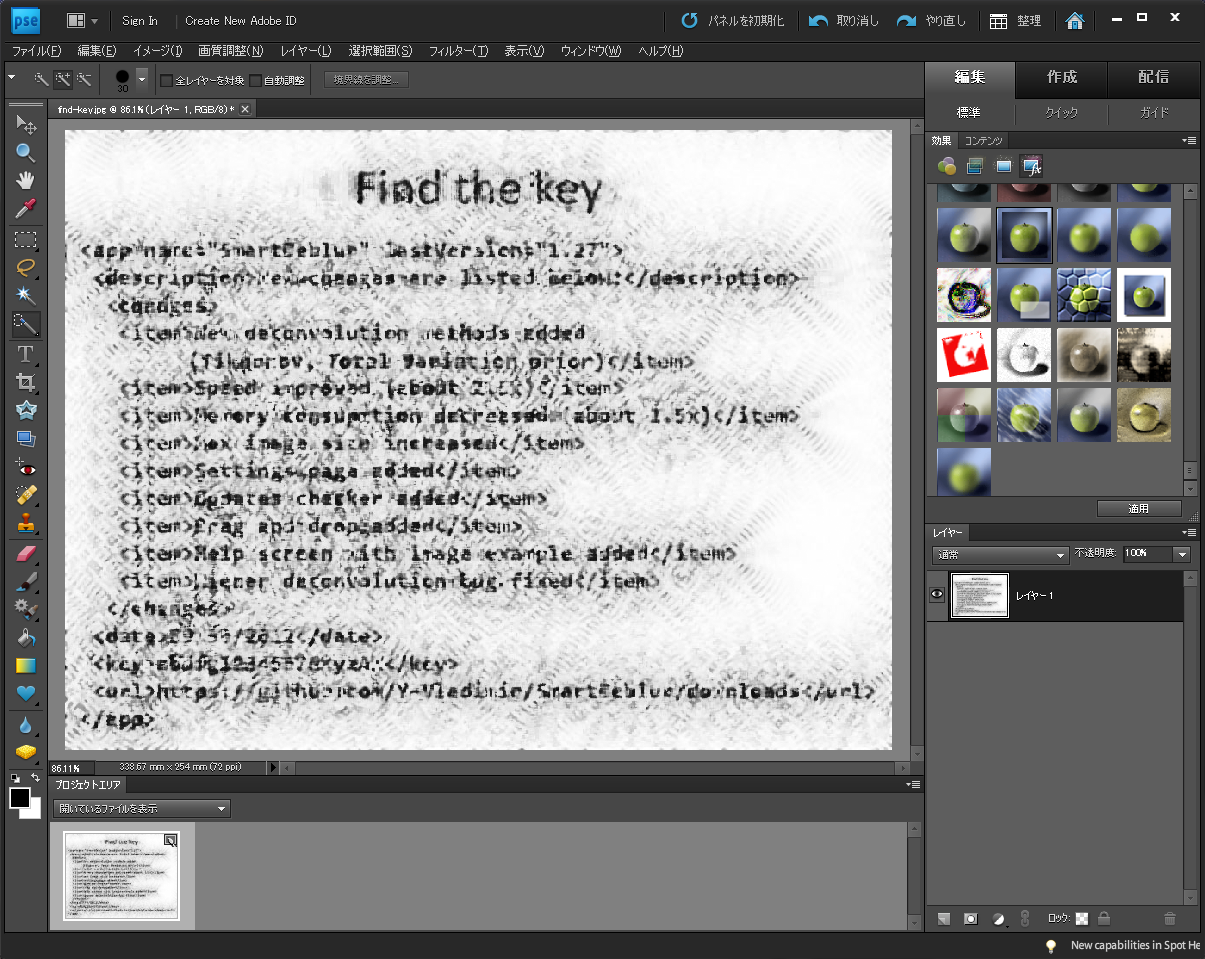Create a new layer in Layers panel
1205x959 pixels.
point(945,918)
